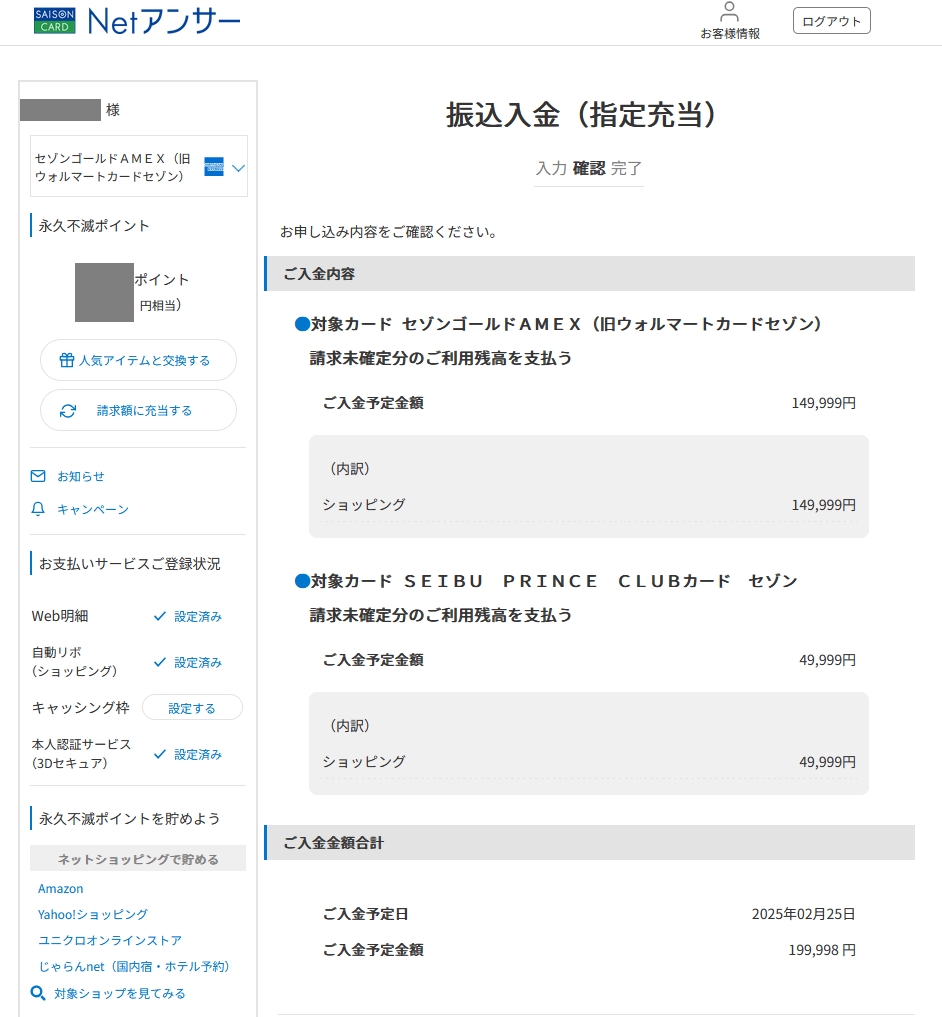Click the お支払いサービスご登録状況 heading
The image size is (942, 1017).
pyautogui.click(x=130, y=564)
